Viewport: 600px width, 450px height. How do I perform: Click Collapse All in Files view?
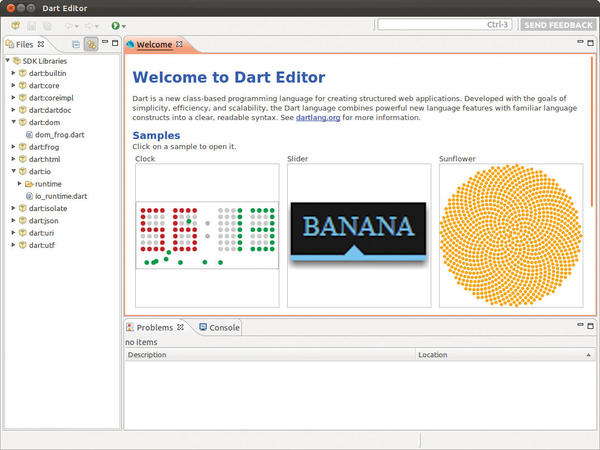[x=76, y=44]
